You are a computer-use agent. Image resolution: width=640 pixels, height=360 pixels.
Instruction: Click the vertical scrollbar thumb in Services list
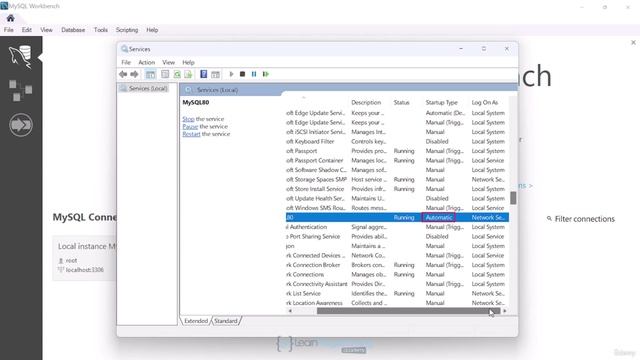513,198
